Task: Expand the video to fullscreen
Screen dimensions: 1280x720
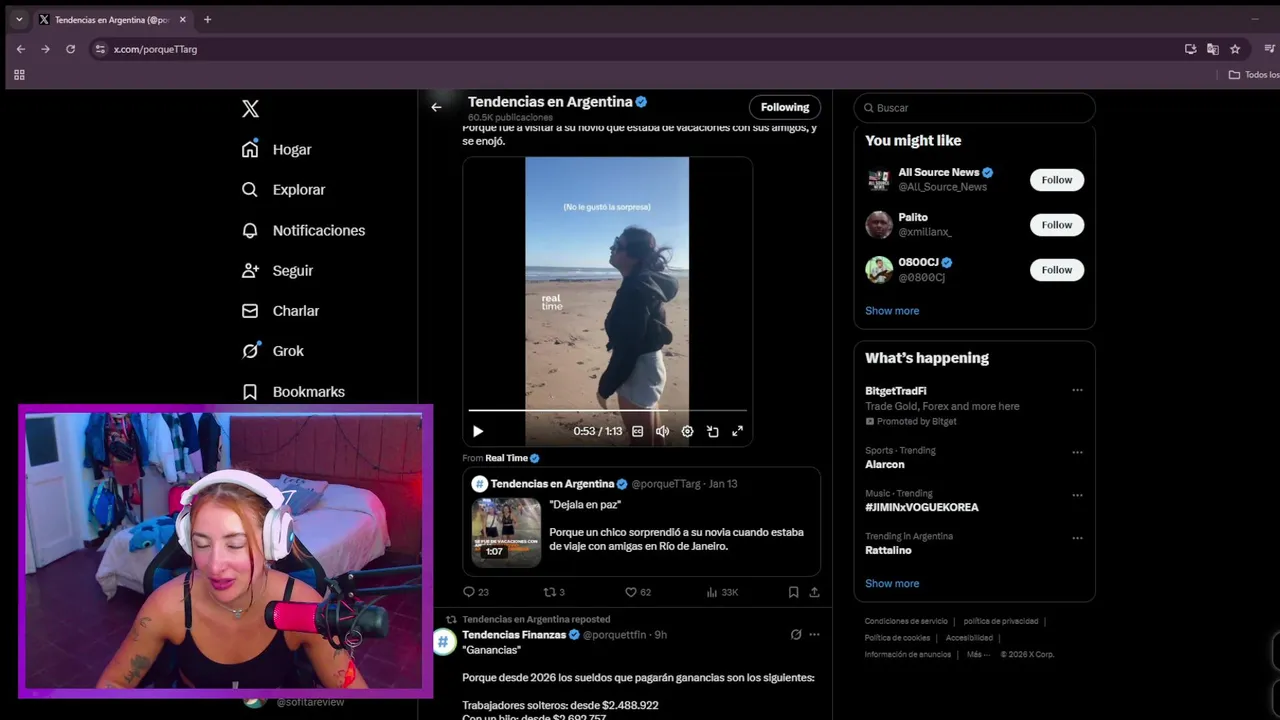Action: tap(737, 431)
